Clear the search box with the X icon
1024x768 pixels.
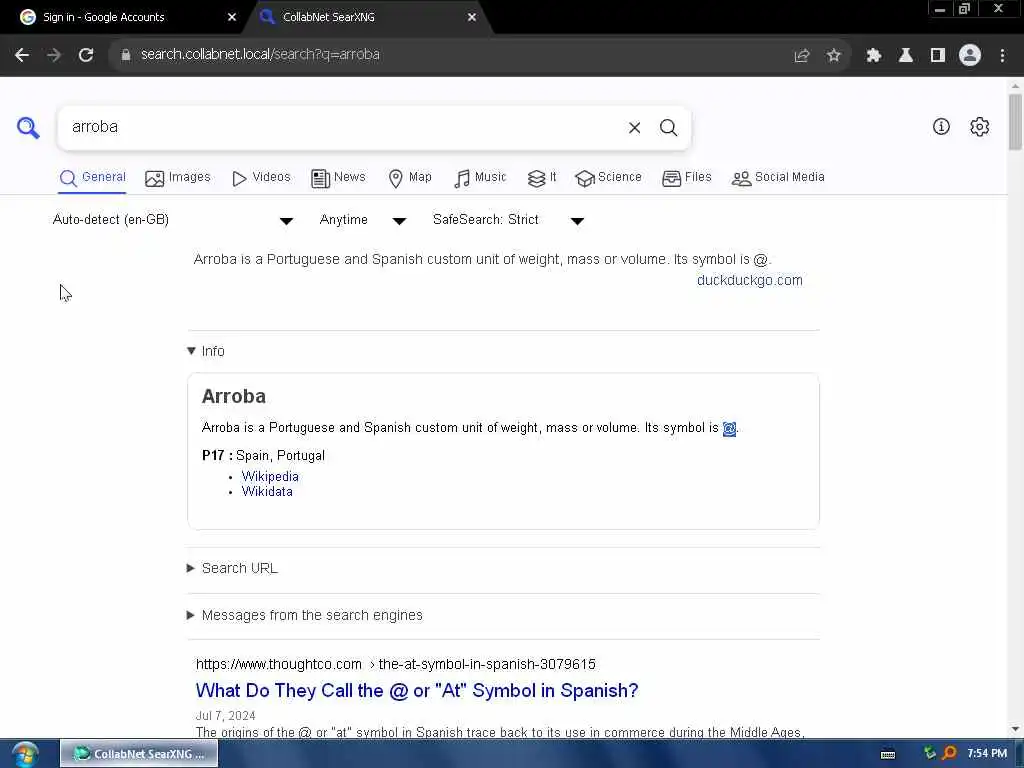(634, 127)
